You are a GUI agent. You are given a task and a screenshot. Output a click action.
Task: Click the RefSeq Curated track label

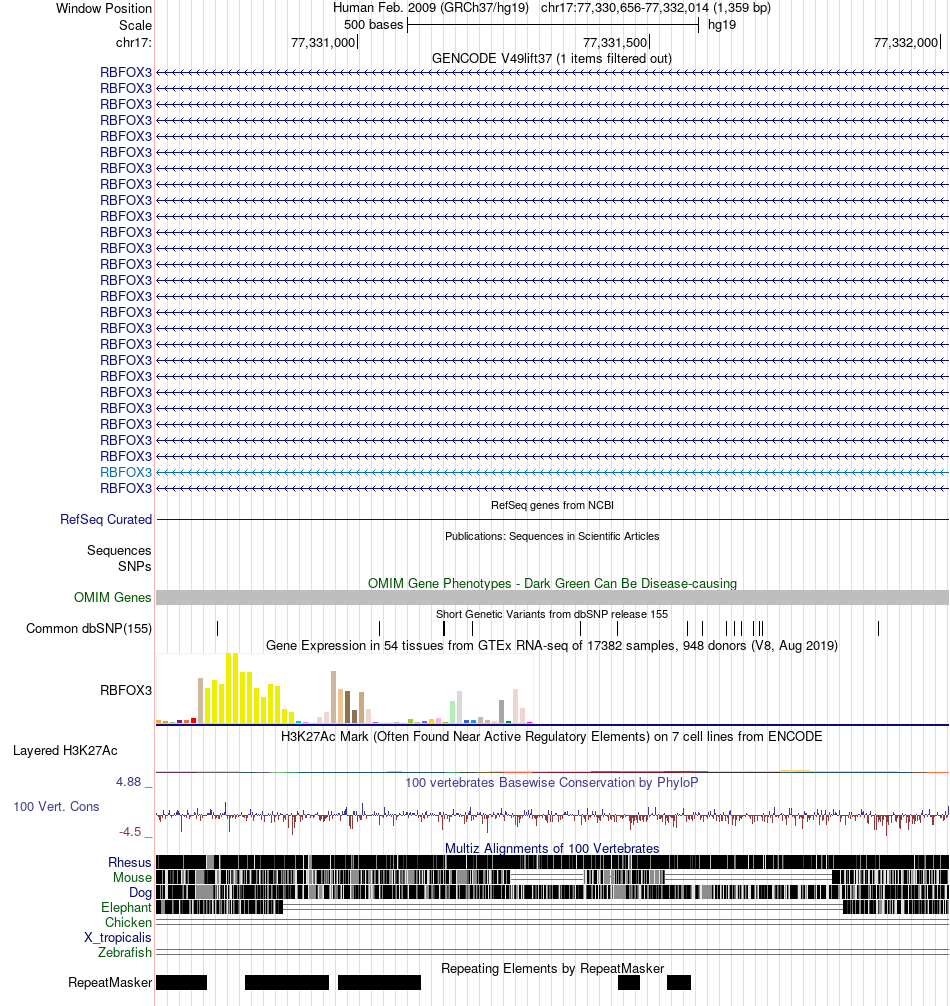106,519
